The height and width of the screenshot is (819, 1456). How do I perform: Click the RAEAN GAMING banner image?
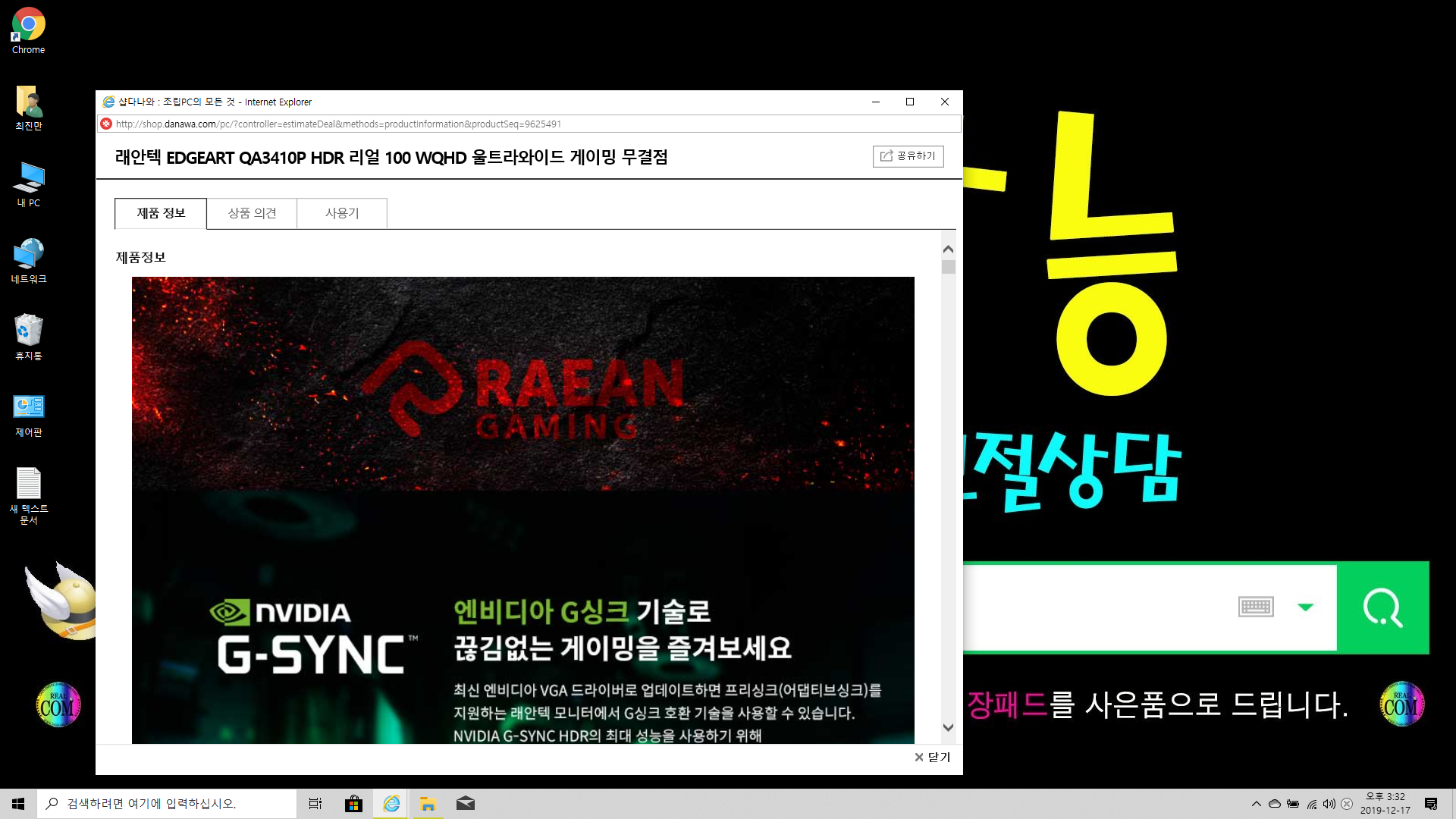pos(523,384)
